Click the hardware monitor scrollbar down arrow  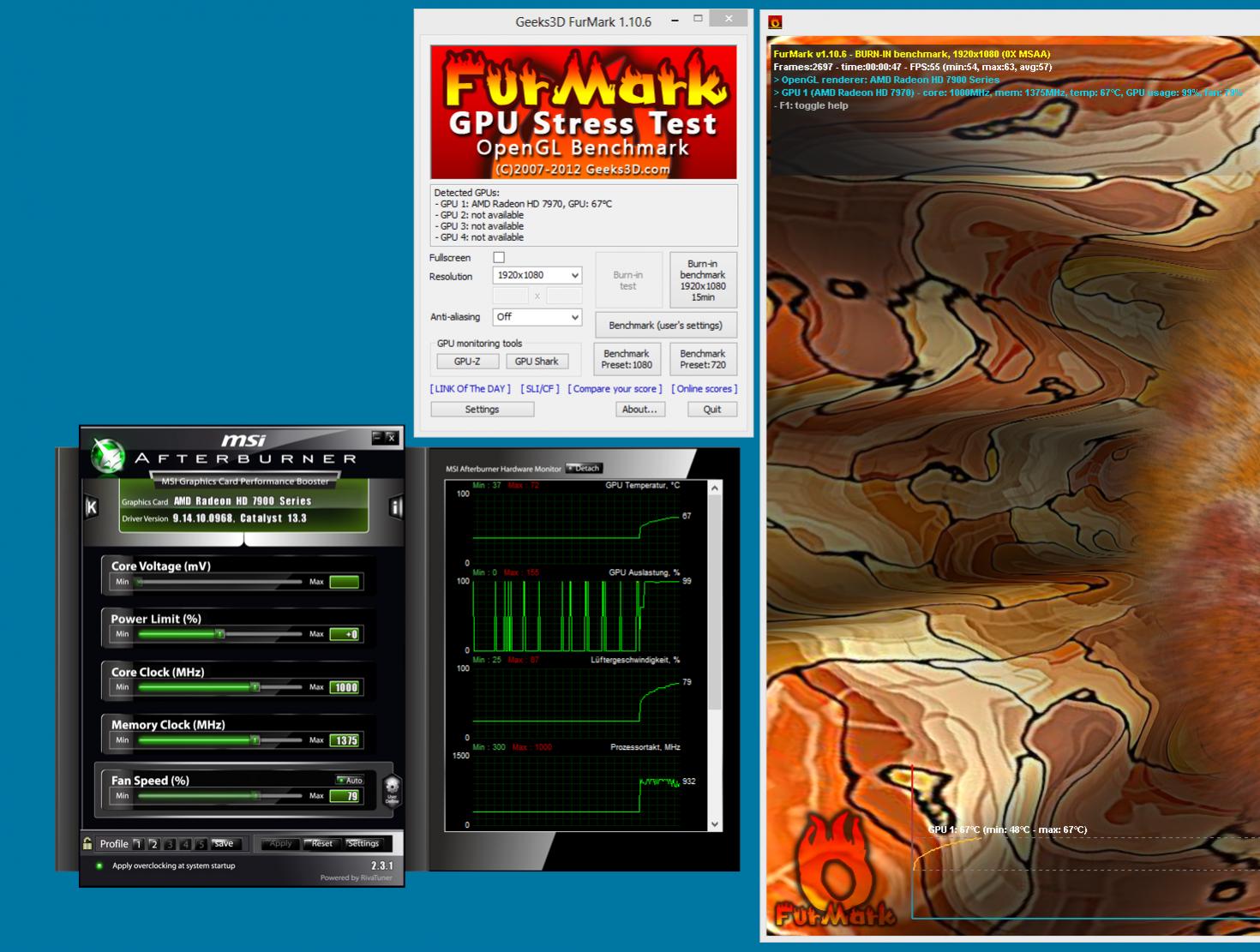pyautogui.click(x=715, y=824)
